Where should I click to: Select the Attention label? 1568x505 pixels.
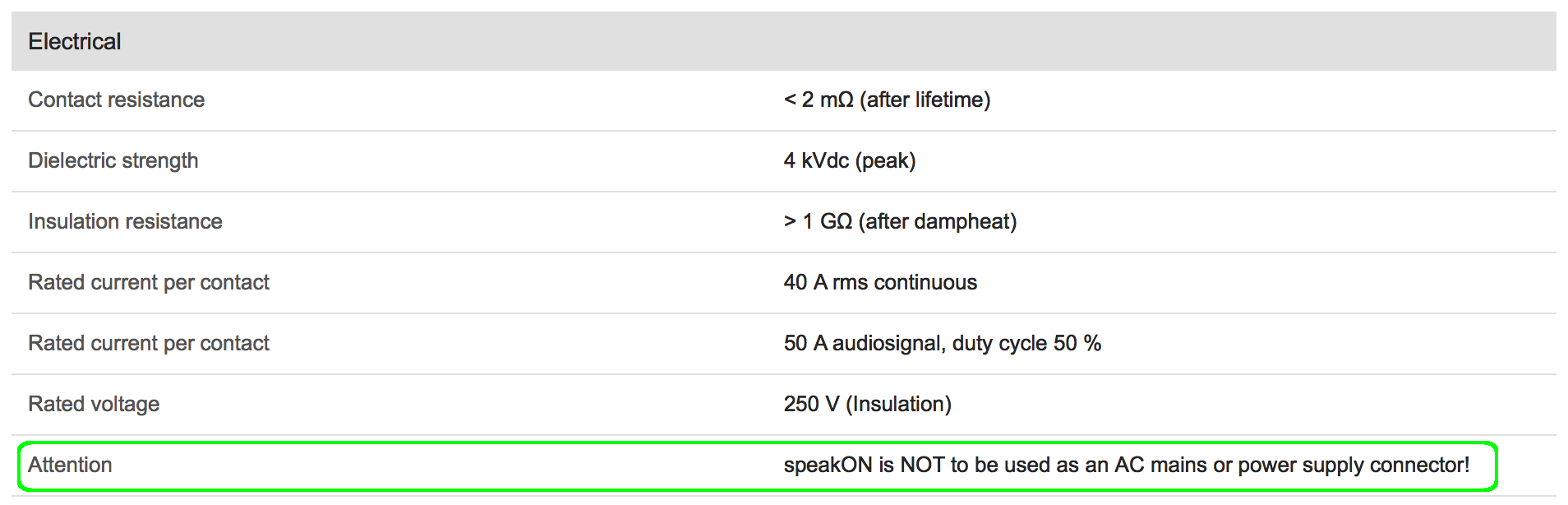click(x=70, y=465)
